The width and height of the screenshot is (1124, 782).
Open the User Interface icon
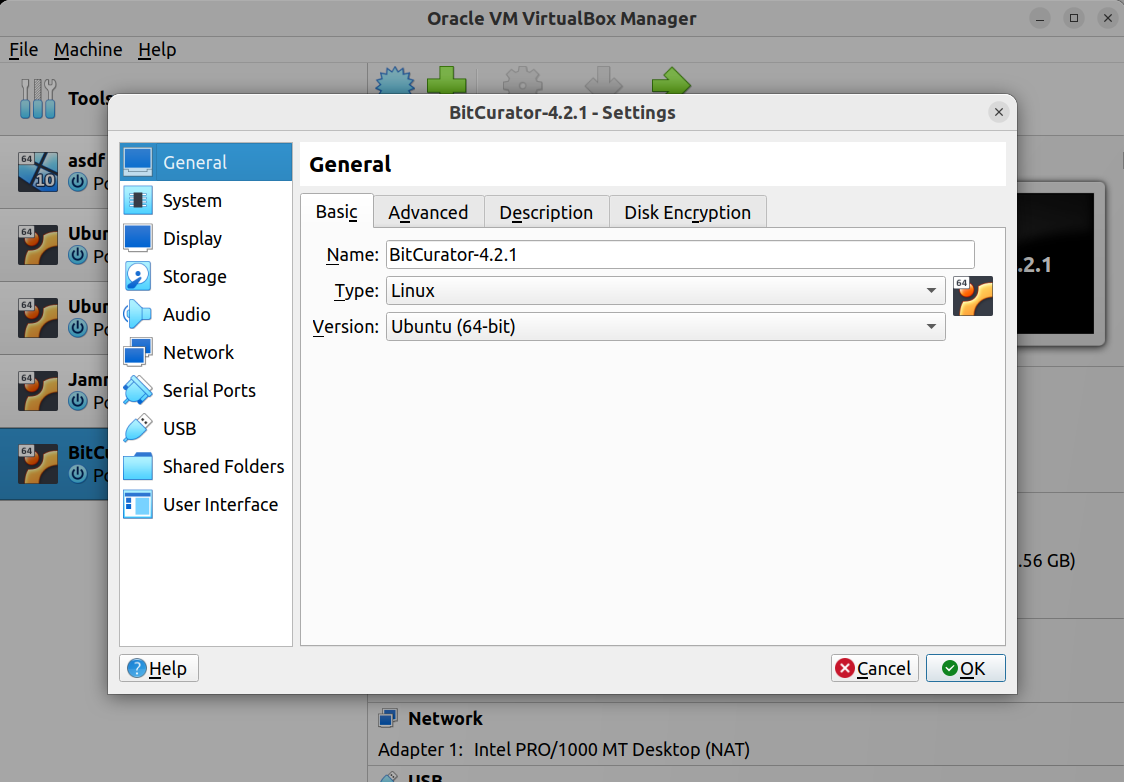click(x=138, y=505)
